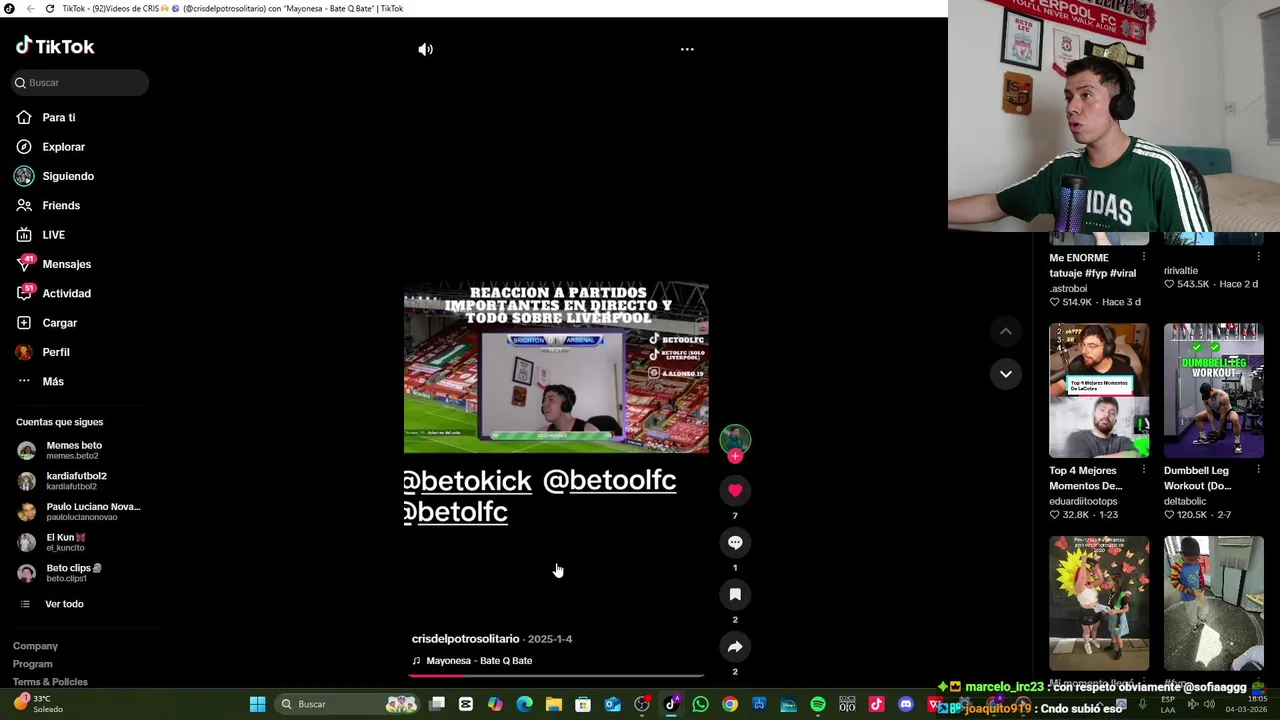Screen dimensions: 1280x720
Task: Open comments with the speech bubble icon
Action: [x=735, y=542]
